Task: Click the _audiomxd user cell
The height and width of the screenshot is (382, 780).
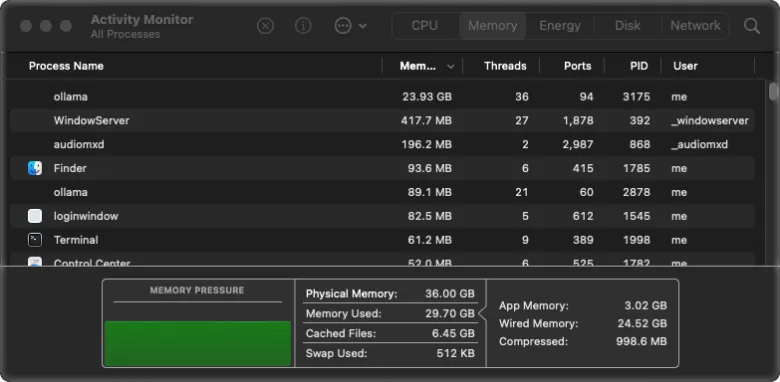Action: click(x=699, y=144)
